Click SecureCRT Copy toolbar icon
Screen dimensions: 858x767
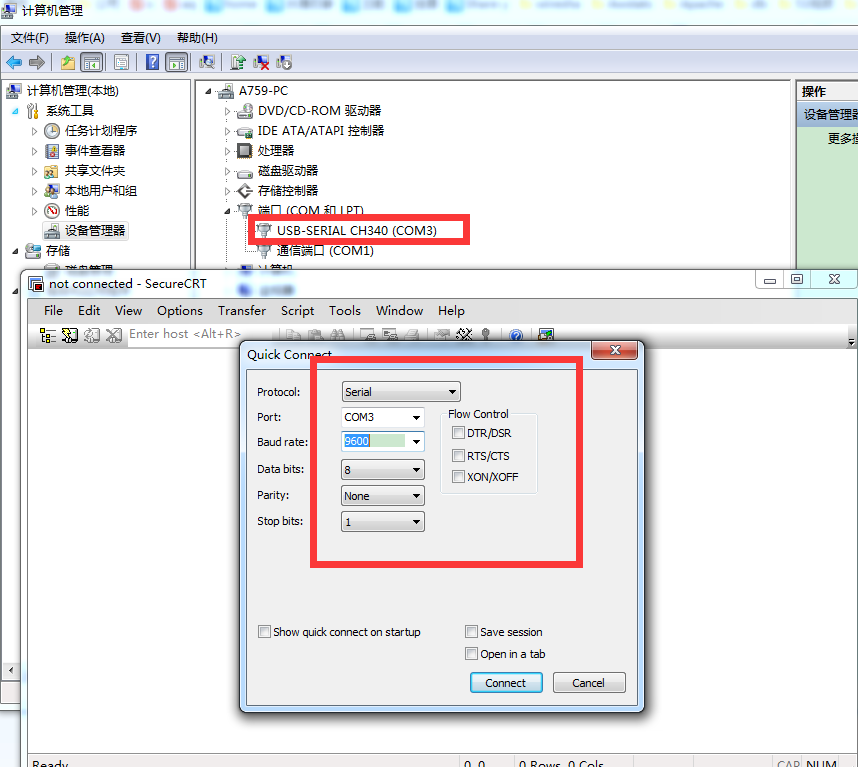point(293,334)
